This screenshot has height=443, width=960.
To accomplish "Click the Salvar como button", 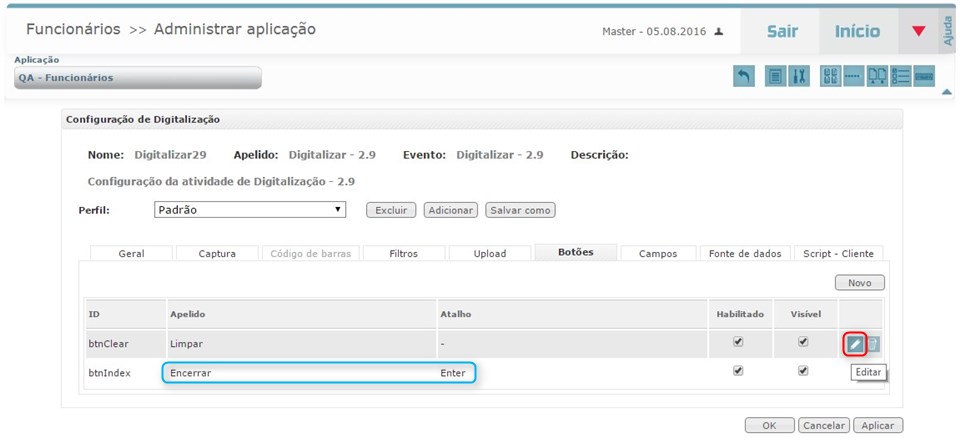I will click(x=520, y=210).
